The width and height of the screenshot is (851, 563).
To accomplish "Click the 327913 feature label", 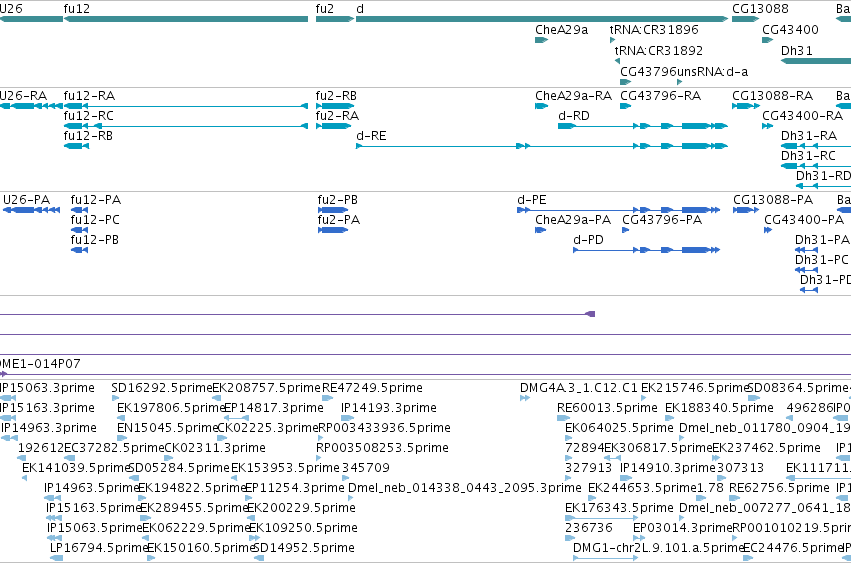I will (588, 468).
